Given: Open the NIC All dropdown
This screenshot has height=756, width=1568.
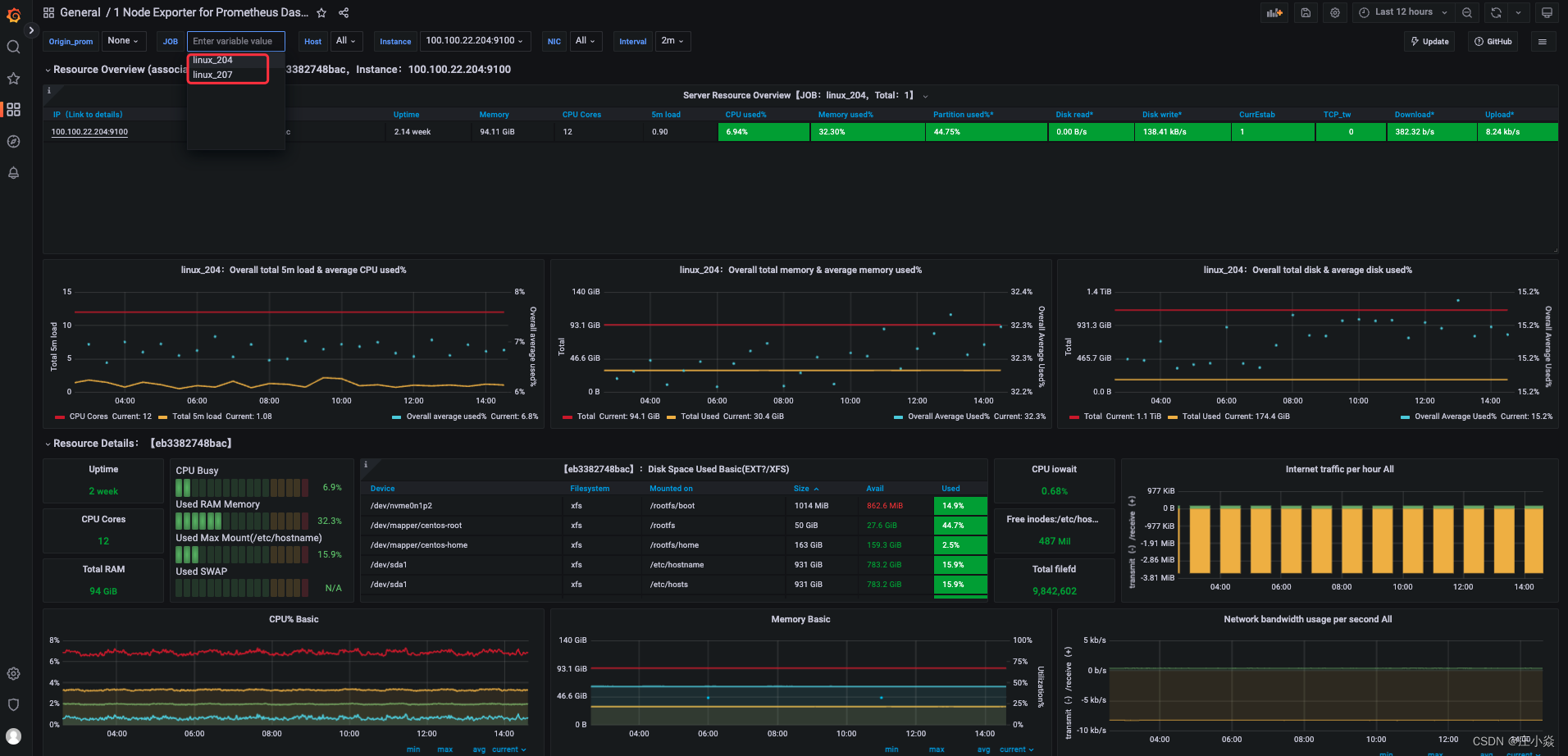Looking at the screenshot, I should [x=586, y=41].
